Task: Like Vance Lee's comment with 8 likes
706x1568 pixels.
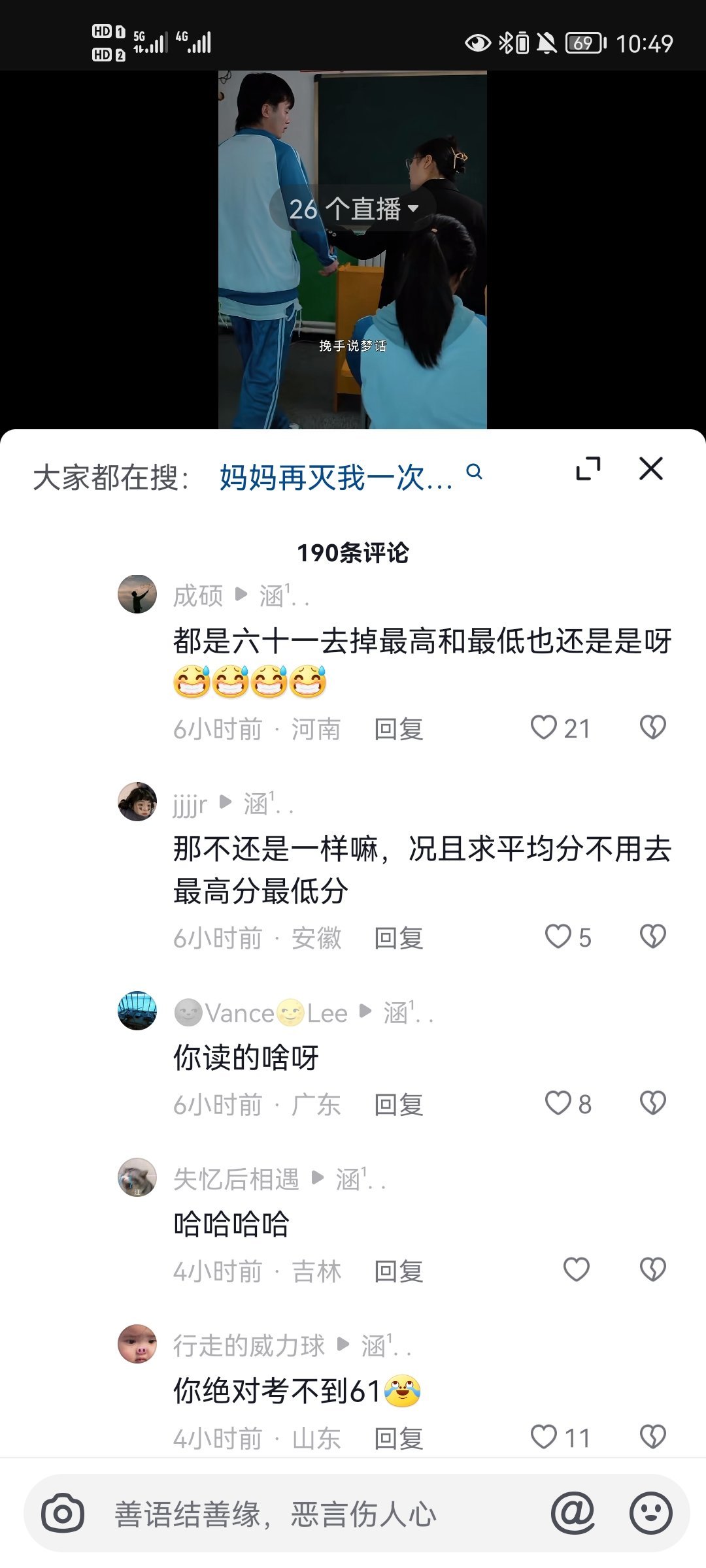Action: coord(568,1103)
